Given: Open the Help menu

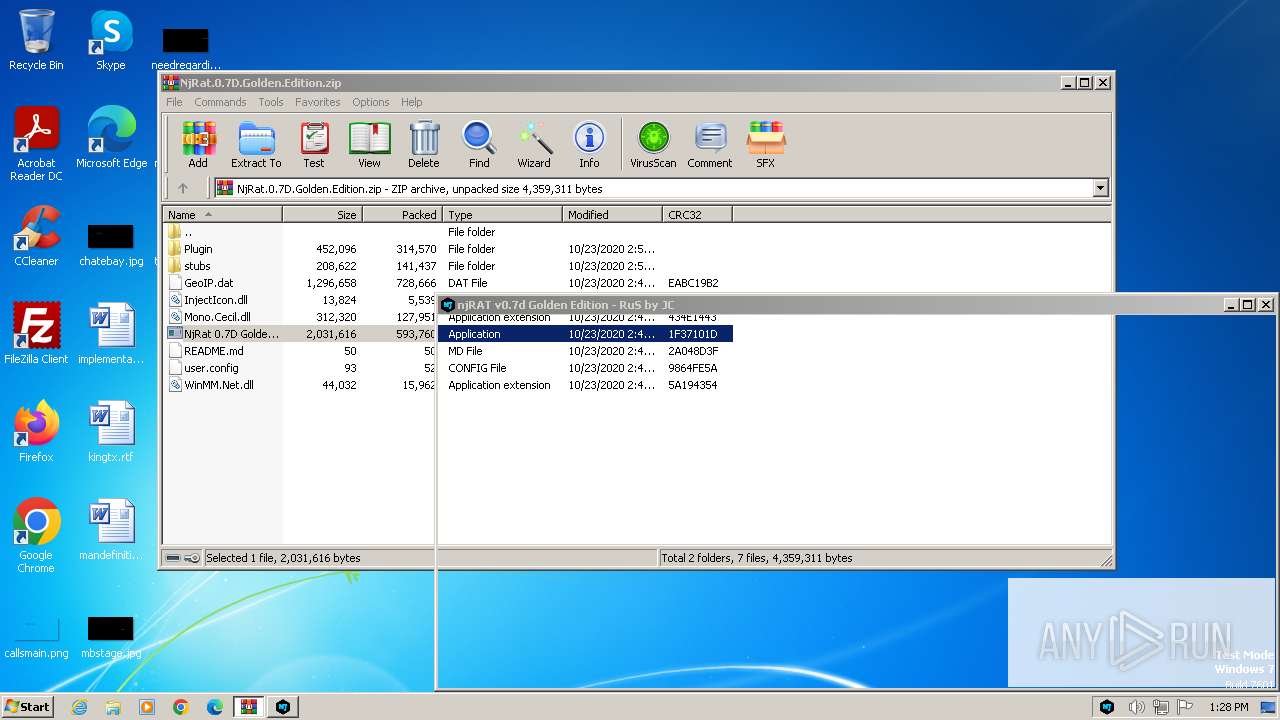Looking at the screenshot, I should pos(412,102).
